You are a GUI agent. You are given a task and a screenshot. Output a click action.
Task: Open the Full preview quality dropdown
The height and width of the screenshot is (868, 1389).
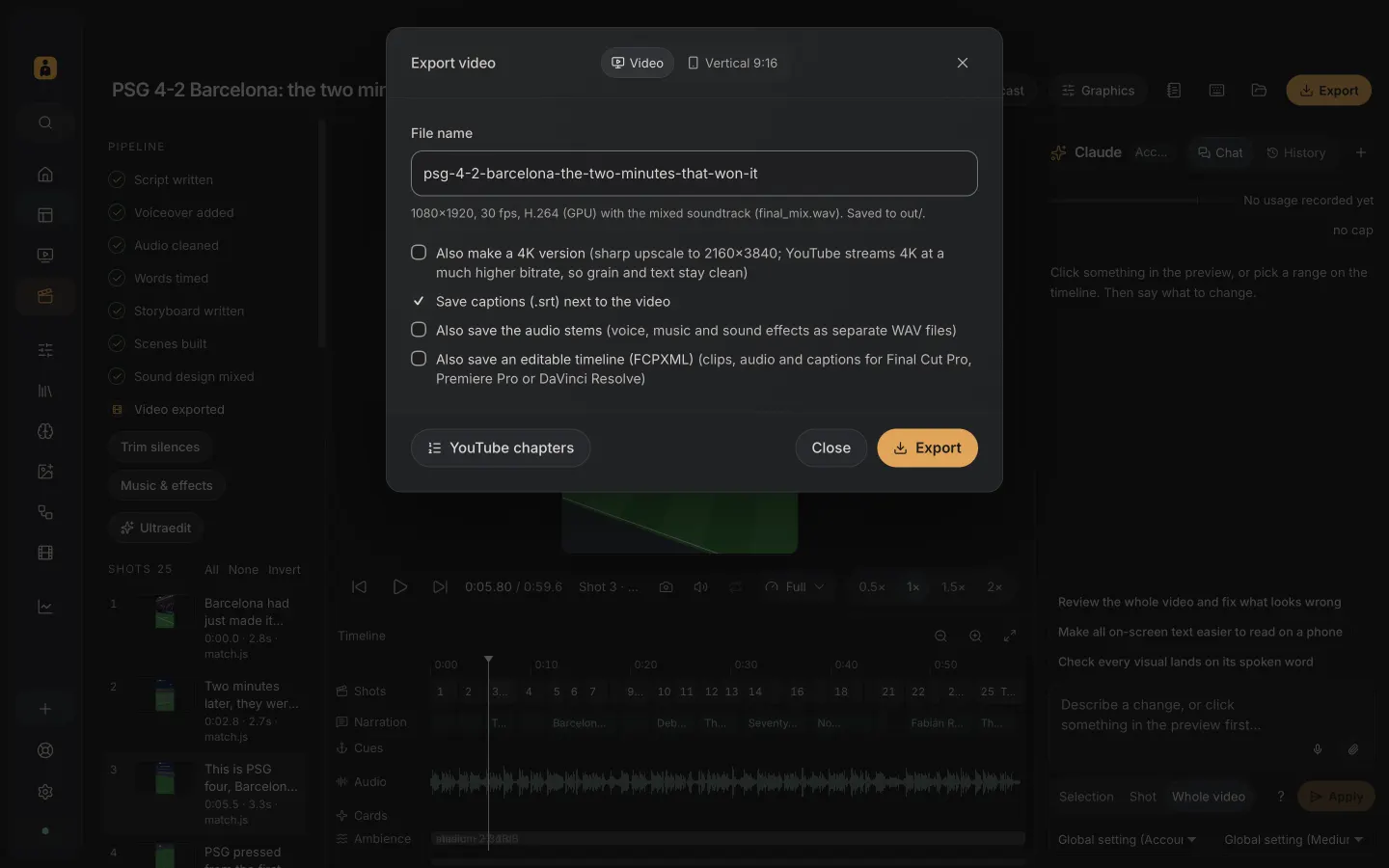[795, 586]
